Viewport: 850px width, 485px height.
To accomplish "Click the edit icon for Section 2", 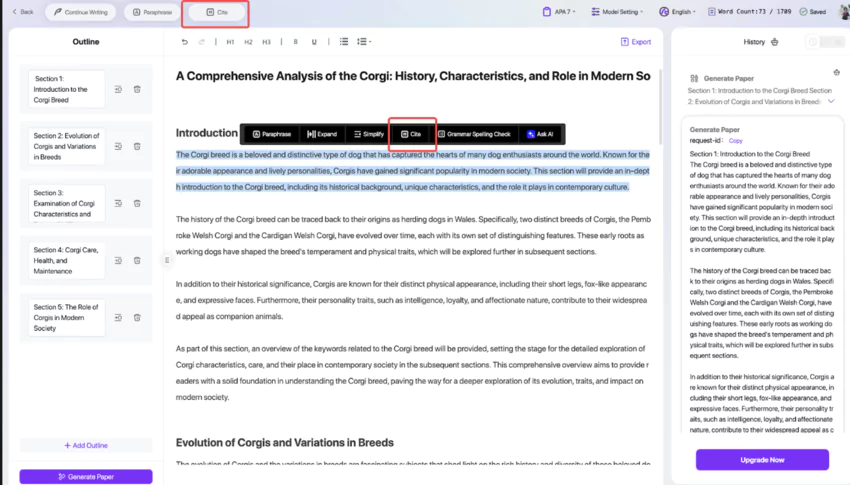I will [118, 146].
